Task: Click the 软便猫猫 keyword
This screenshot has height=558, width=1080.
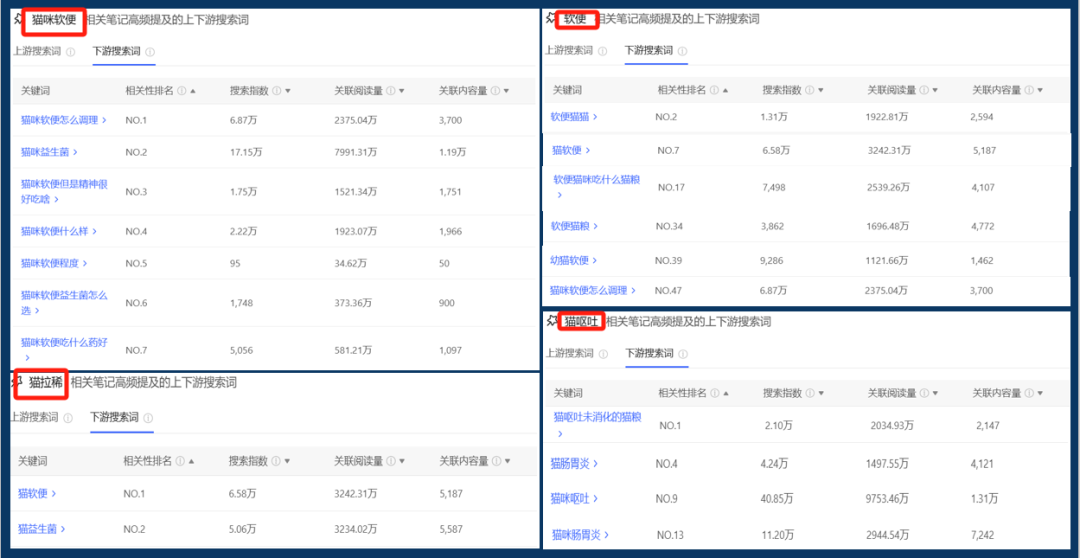Action: tap(574, 117)
